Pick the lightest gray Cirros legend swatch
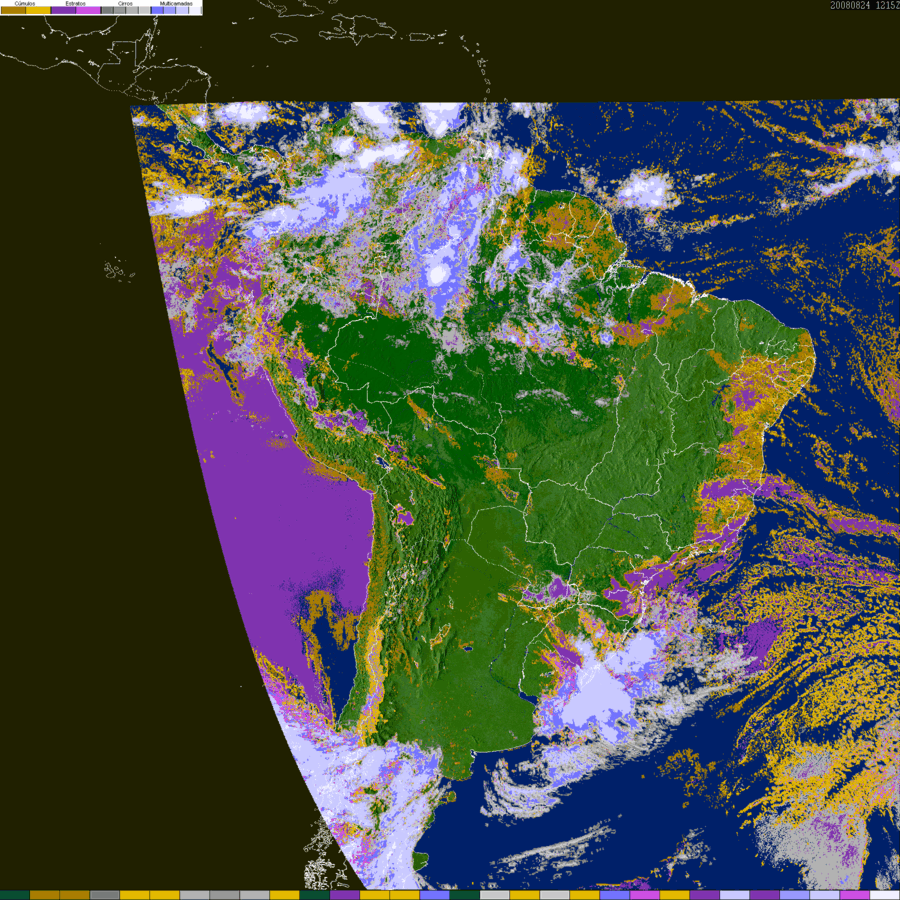The height and width of the screenshot is (900, 900). 144,10
